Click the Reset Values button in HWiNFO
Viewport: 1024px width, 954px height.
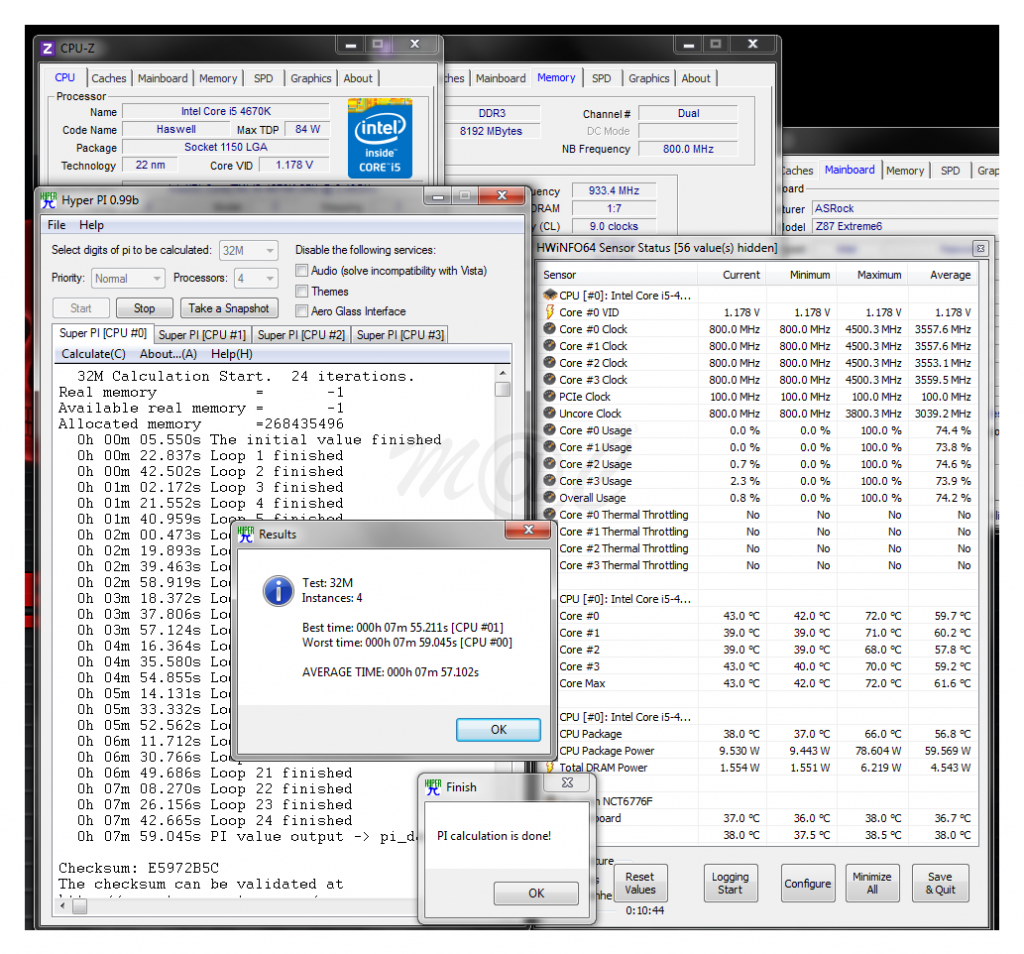pos(640,883)
